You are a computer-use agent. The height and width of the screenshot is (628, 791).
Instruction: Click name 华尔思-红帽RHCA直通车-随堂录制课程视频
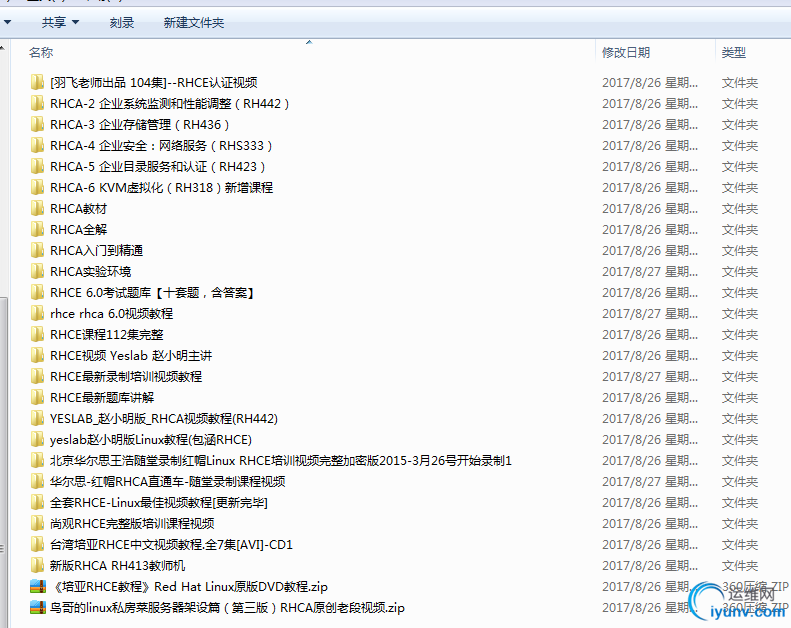point(167,482)
